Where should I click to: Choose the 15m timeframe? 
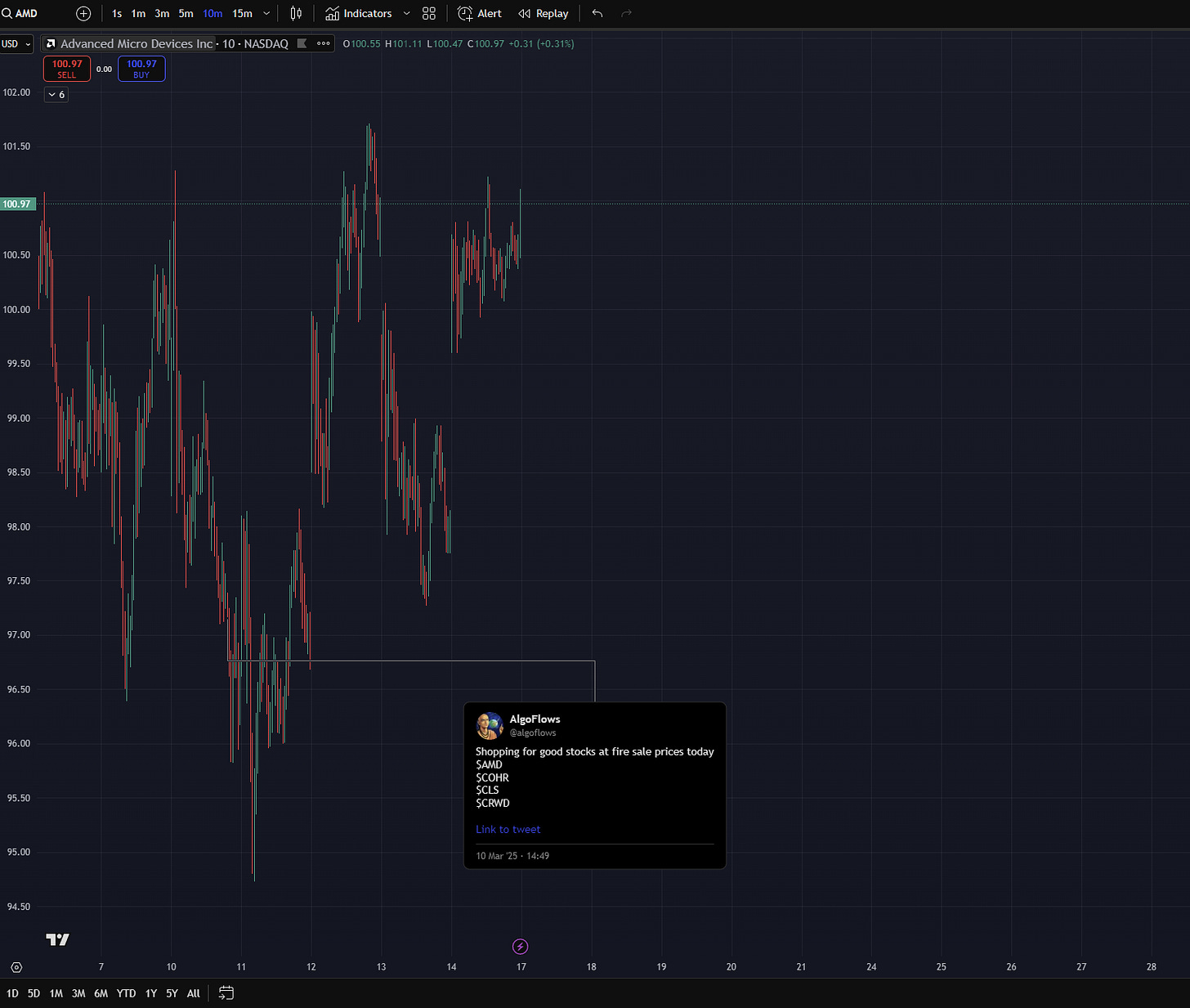[243, 13]
